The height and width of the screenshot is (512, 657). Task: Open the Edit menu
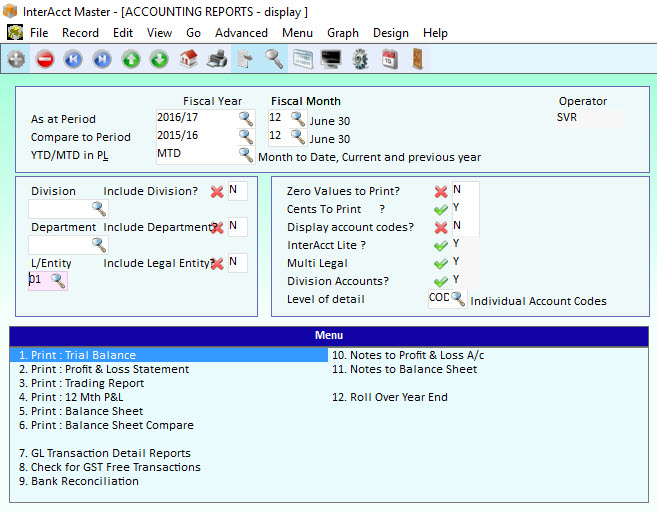point(123,33)
